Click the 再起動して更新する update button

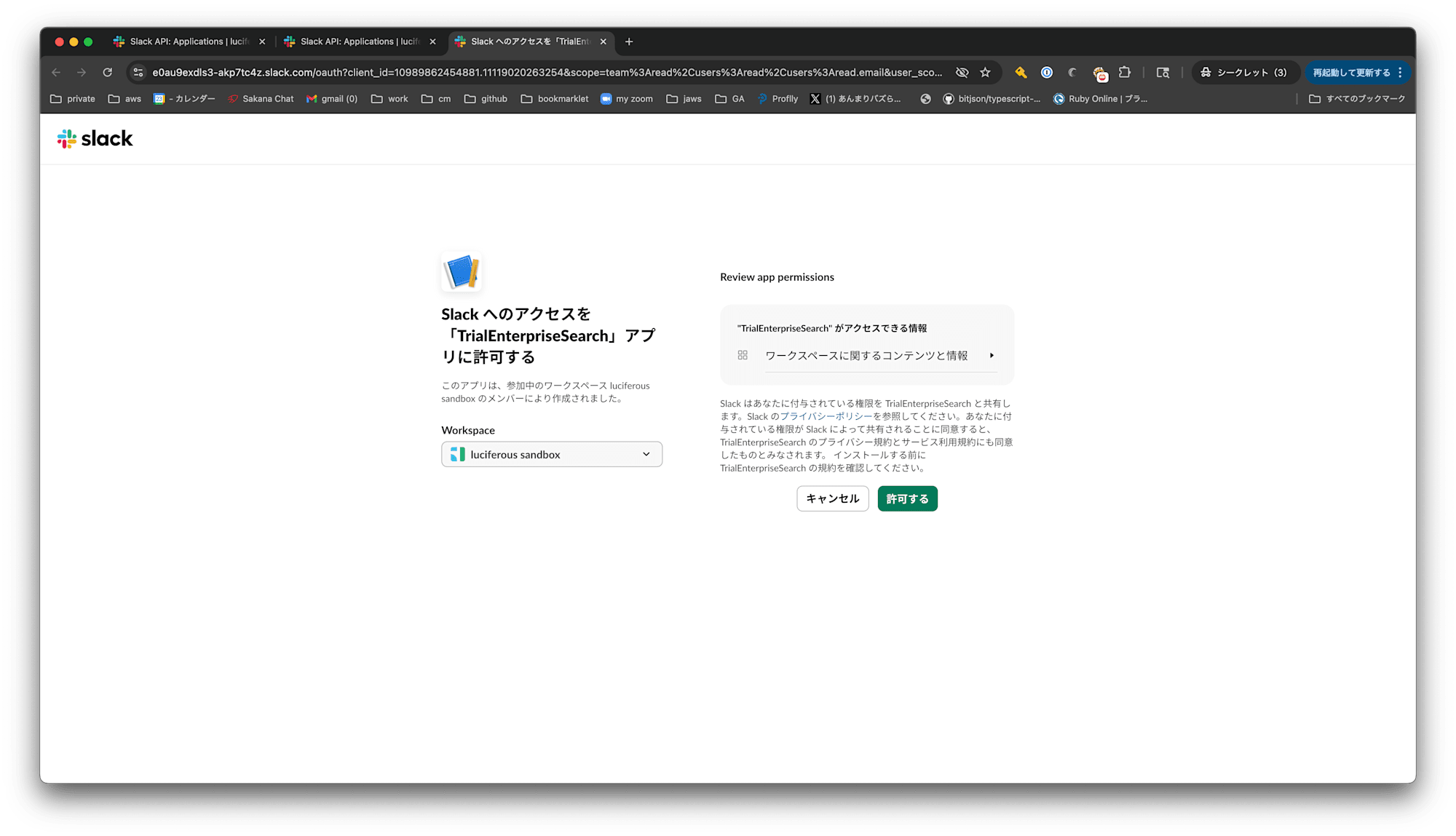[x=1351, y=72]
